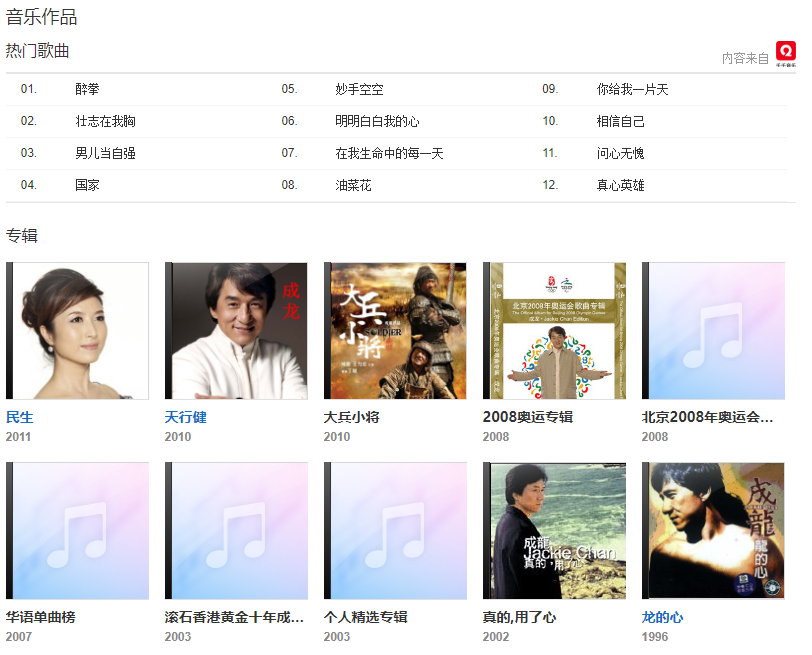Open the 龙的心 album cover image
The image size is (812, 655).
point(714,531)
